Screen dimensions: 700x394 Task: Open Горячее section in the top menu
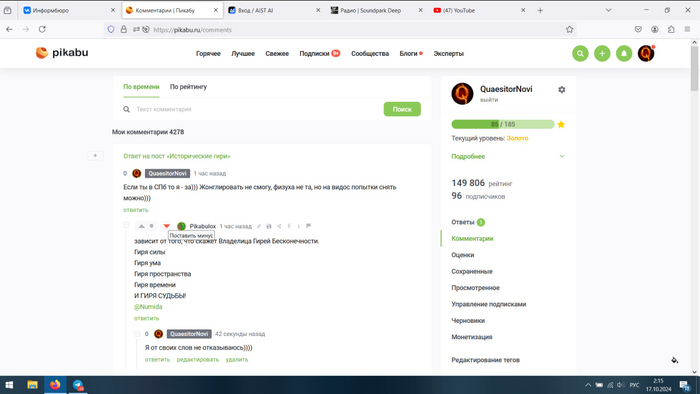[x=208, y=54]
